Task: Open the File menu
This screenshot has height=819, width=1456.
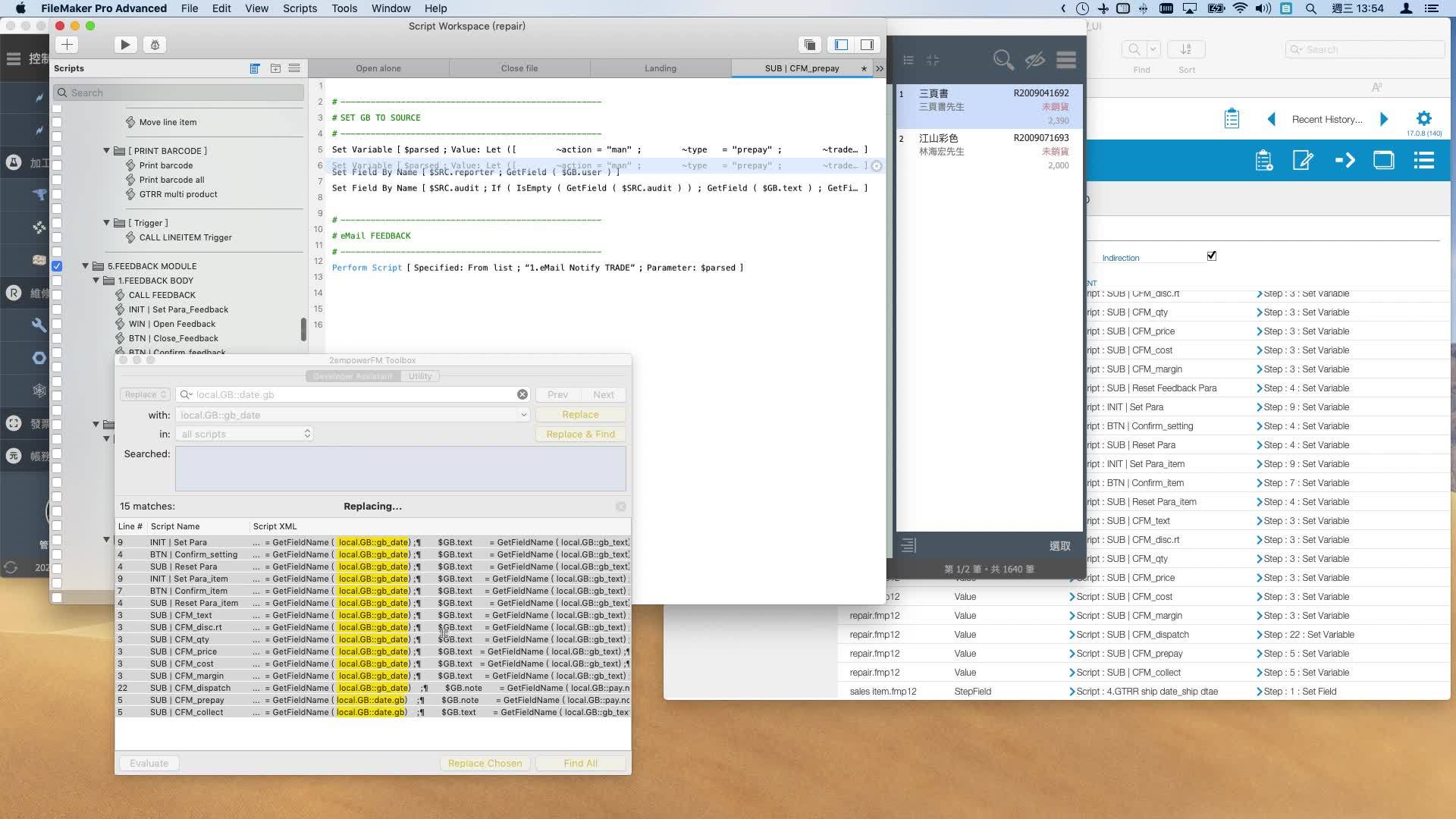Action: coord(190,8)
